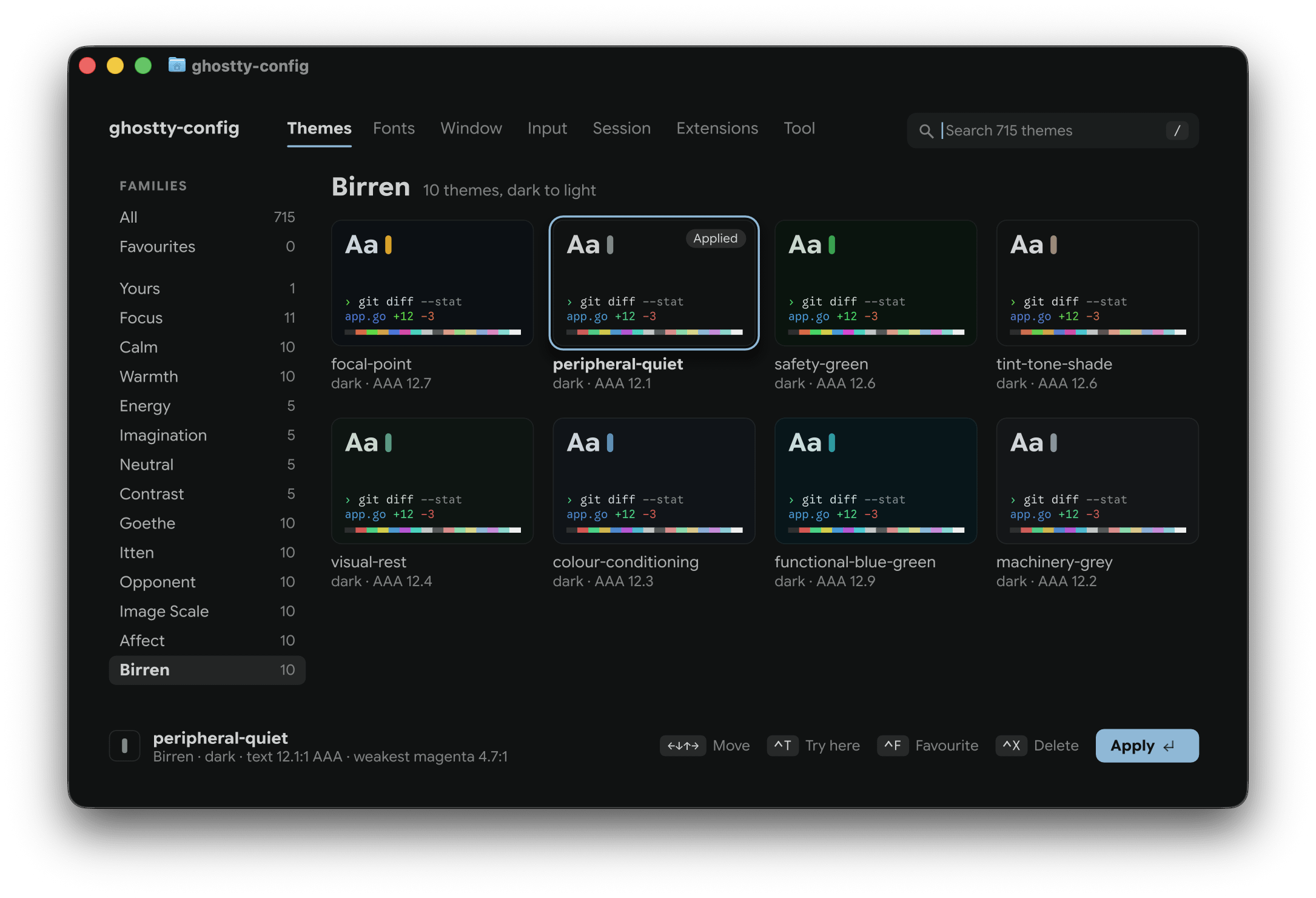Image resolution: width=1316 pixels, height=898 pixels.
Task: Click the arrow keys Move shortcut badge
Action: point(683,746)
